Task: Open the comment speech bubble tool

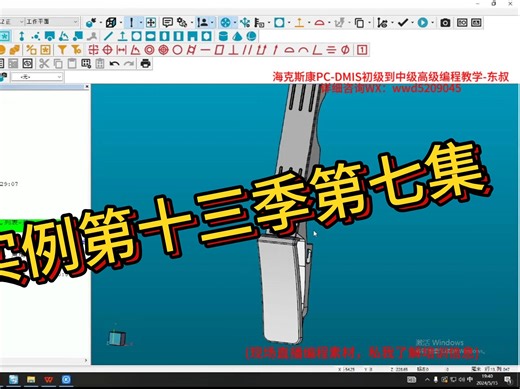Action: coord(167,23)
